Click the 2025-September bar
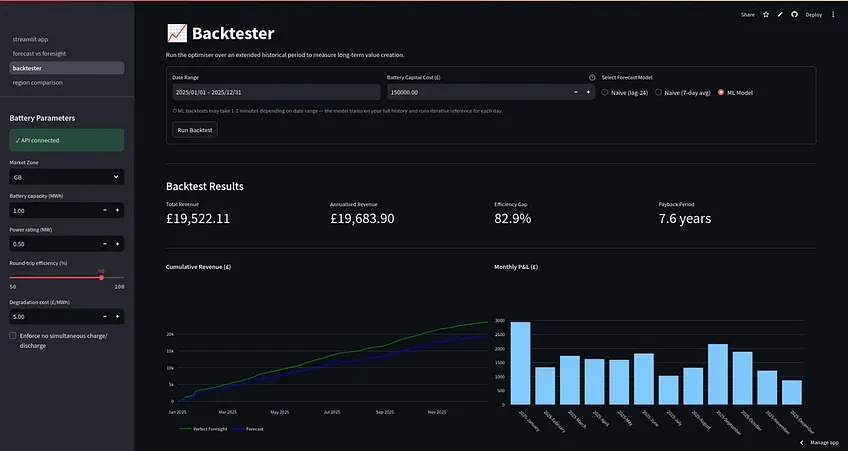This screenshot has height=451, width=848. click(x=718, y=374)
